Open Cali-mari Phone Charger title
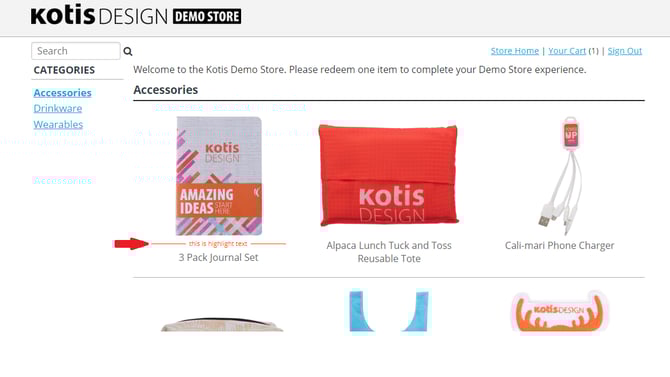This screenshot has width=670, height=377. (559, 245)
